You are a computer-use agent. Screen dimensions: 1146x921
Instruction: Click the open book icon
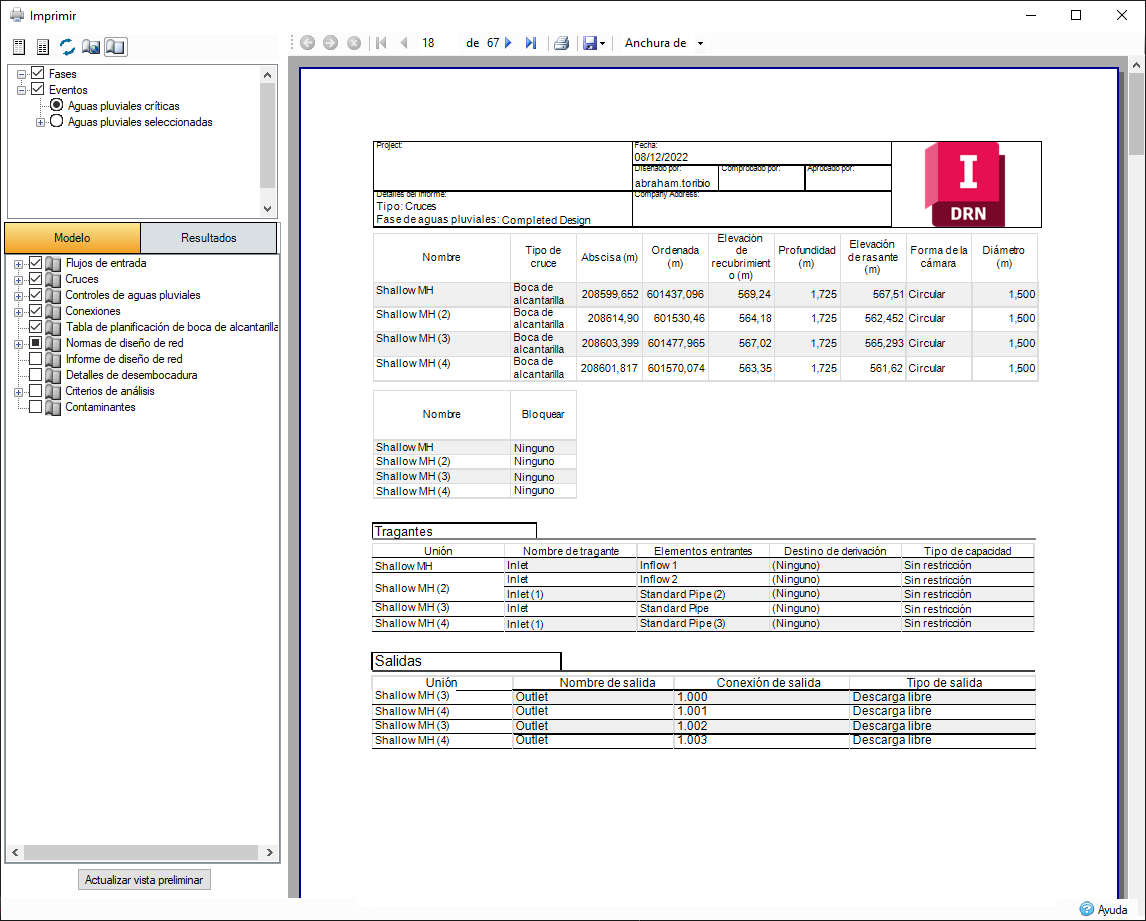(x=115, y=47)
